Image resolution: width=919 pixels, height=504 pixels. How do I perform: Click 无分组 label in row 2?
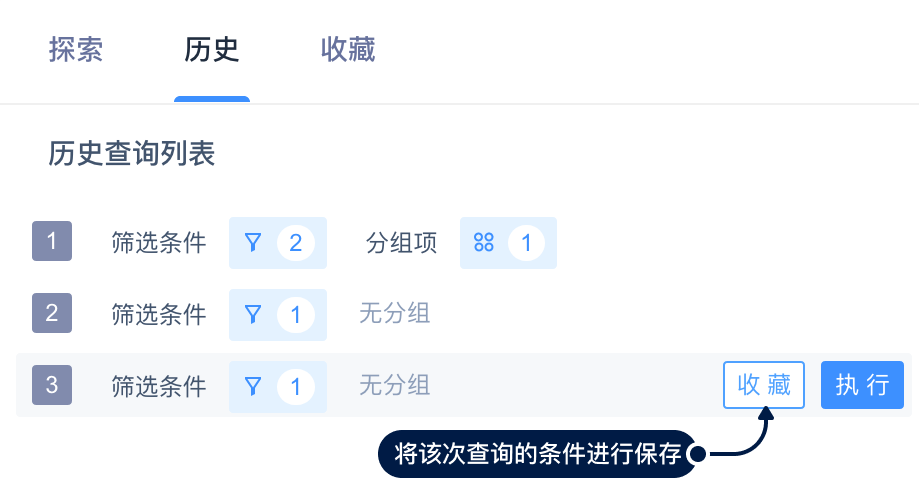(x=395, y=314)
